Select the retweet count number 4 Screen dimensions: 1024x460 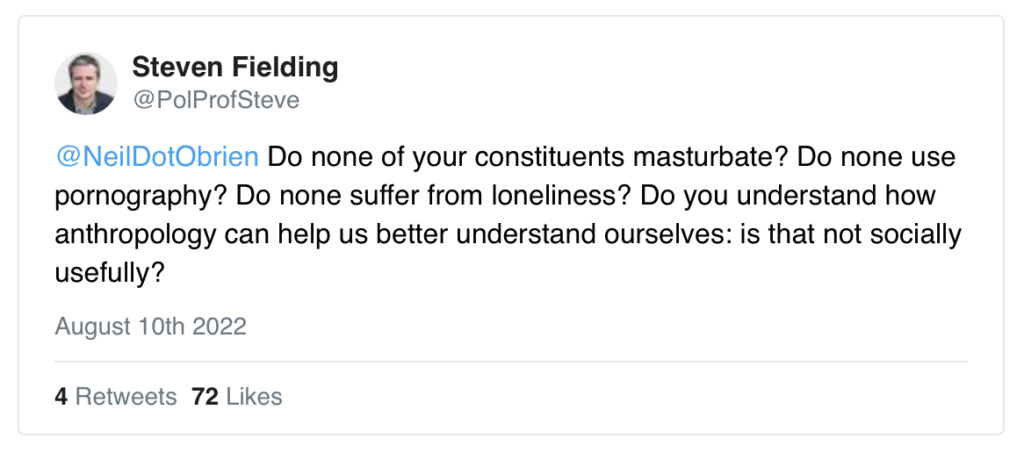(x=61, y=397)
